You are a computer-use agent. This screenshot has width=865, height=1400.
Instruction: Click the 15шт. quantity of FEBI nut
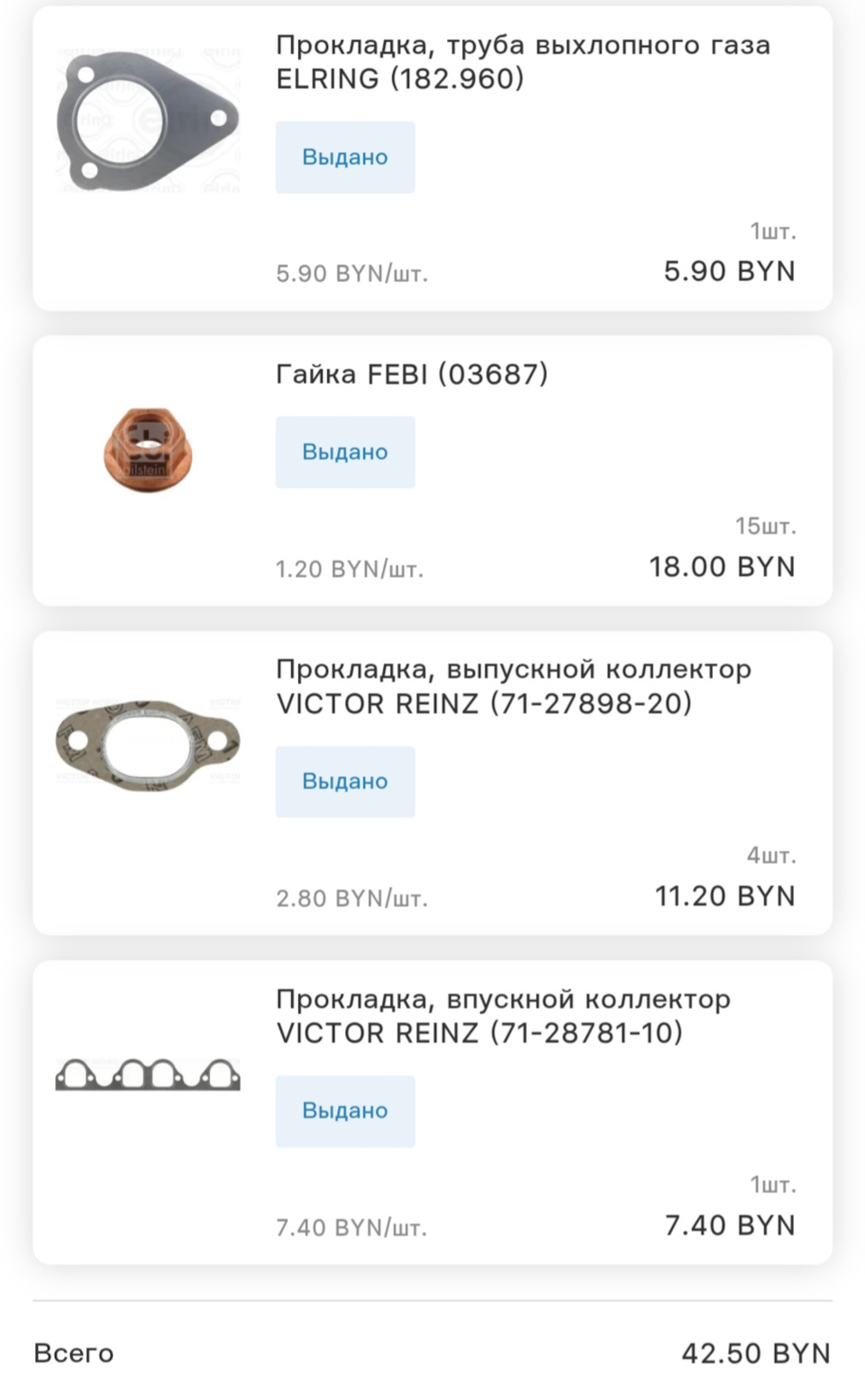pos(765,526)
